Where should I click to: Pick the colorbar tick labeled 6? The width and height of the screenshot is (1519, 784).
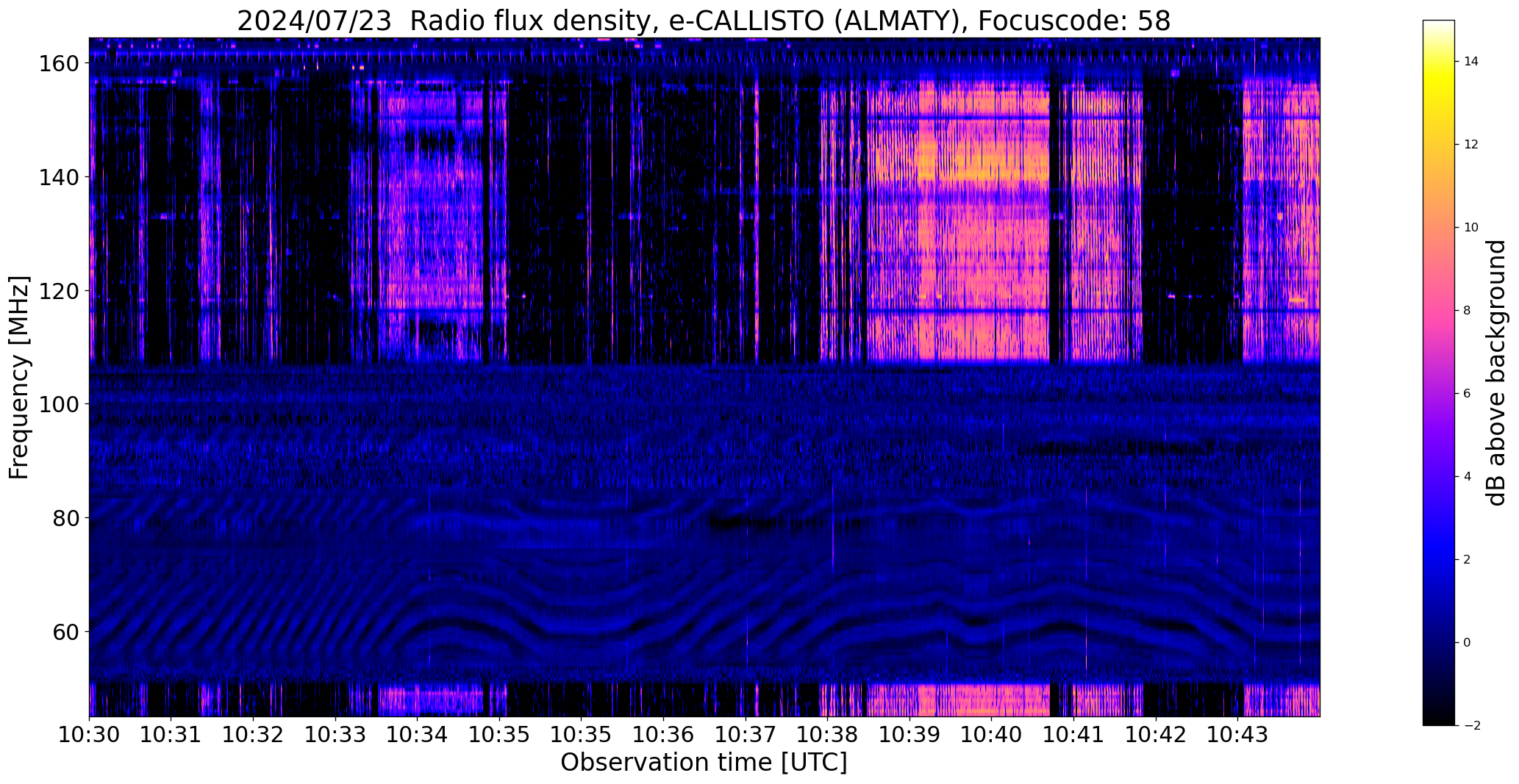click(x=1468, y=394)
